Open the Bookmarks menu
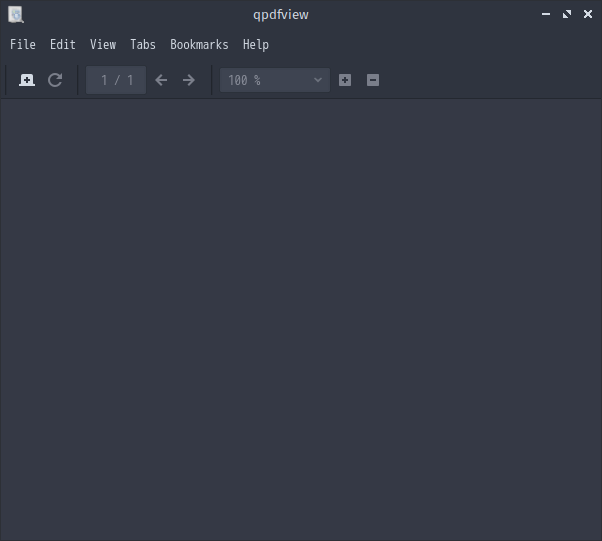 point(199,45)
